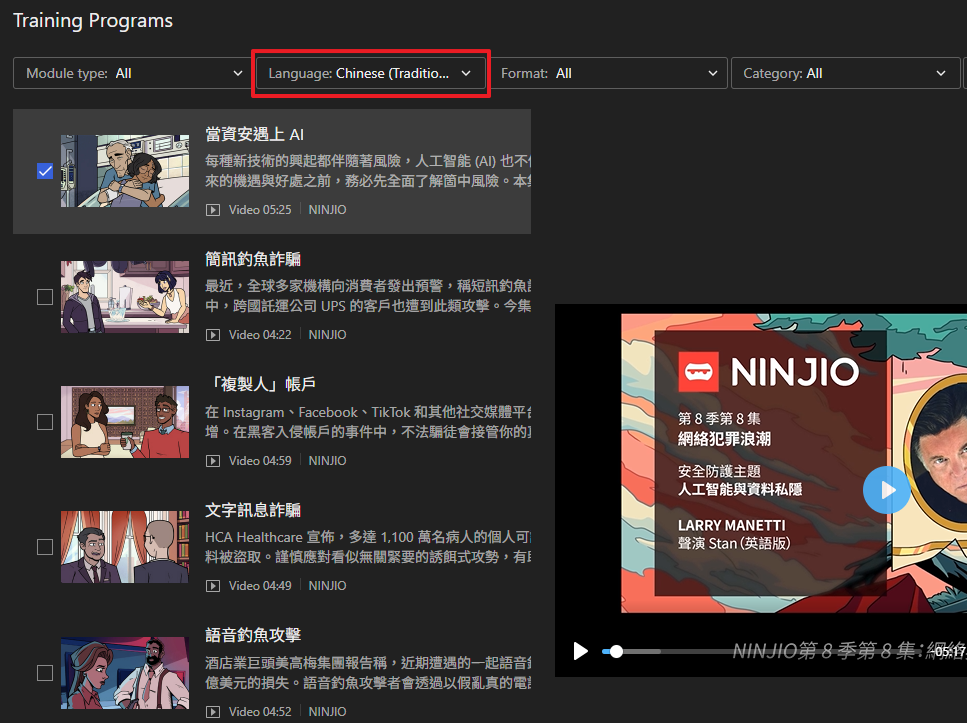Select the 「複製人」帳戶 checkbox
This screenshot has height=723, width=967.
[x=45, y=422]
